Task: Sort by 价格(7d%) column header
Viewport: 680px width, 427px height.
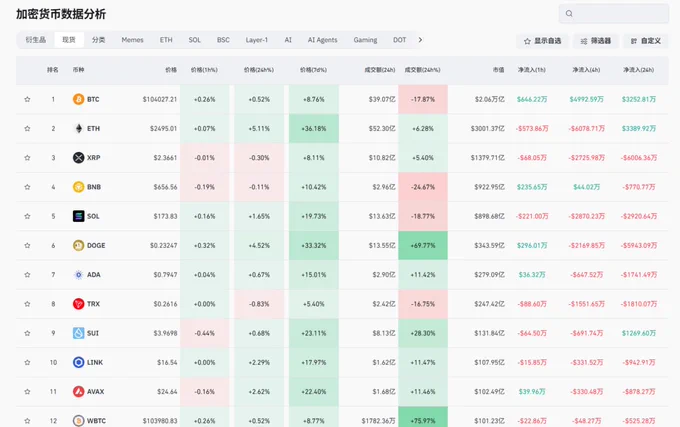Action: (314, 70)
